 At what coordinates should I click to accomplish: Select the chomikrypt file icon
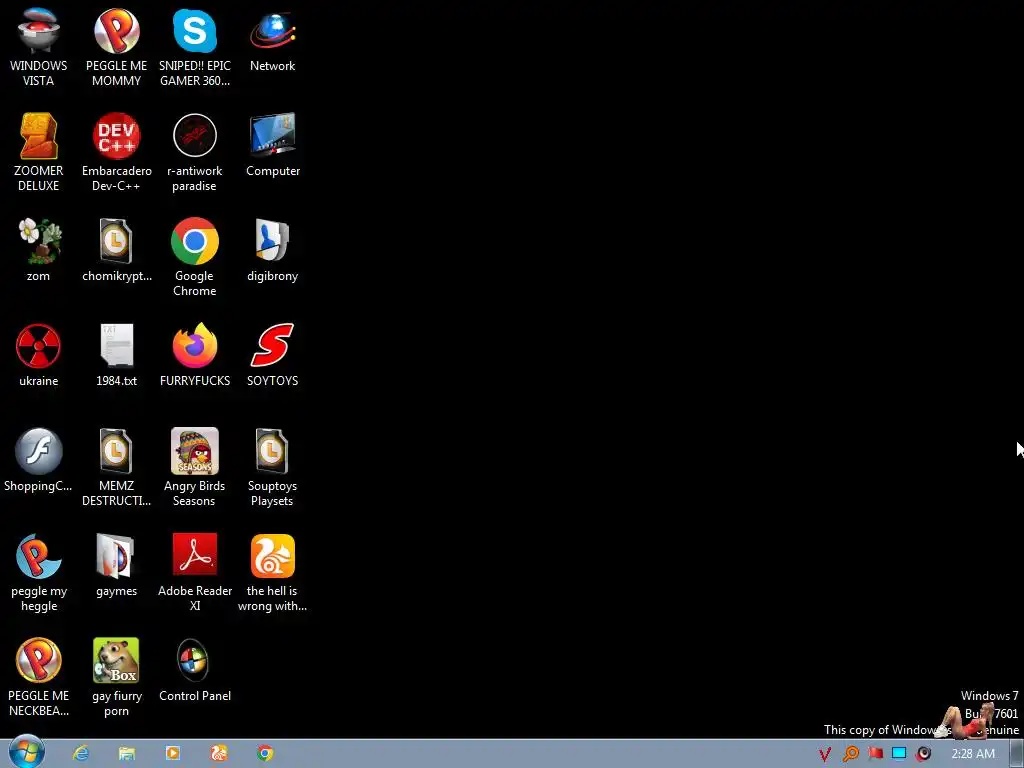click(x=116, y=249)
